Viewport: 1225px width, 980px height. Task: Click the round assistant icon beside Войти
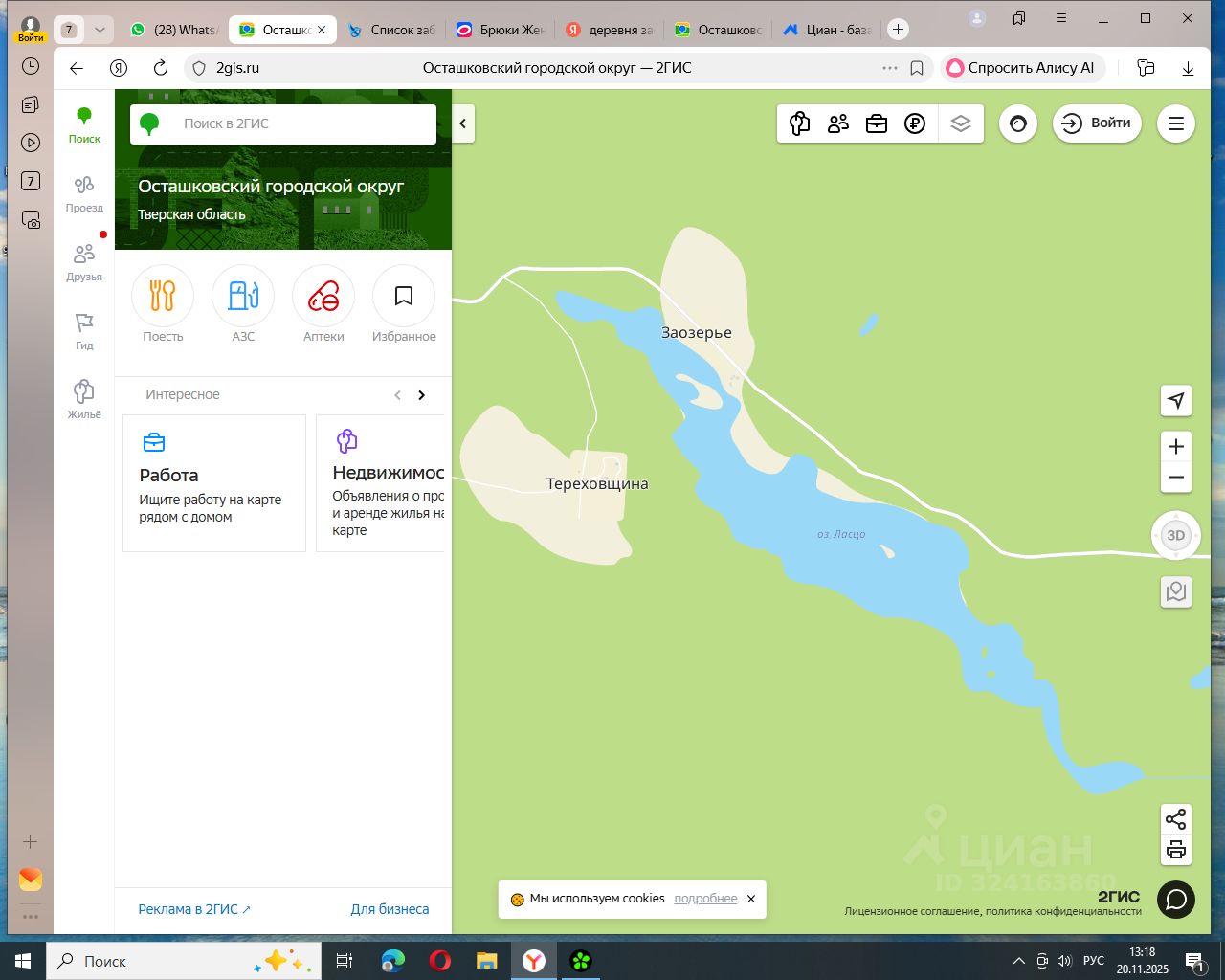pyautogui.click(x=1018, y=123)
